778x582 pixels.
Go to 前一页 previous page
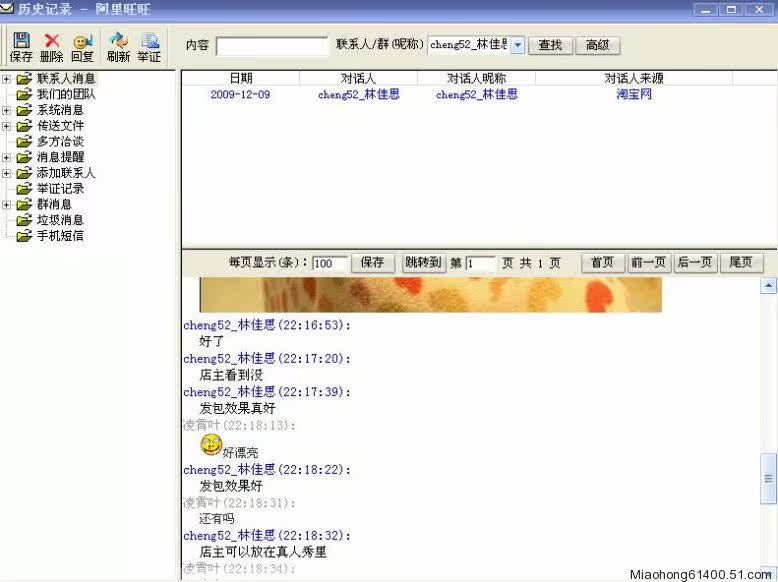pos(648,262)
